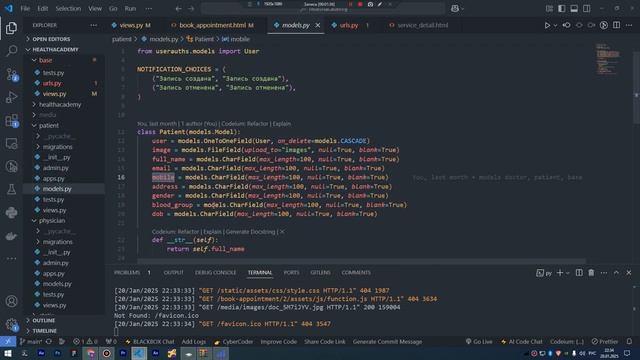Create a new terminal with plus icon
Image resolution: width=640 pixels, height=360 pixels.
point(560,273)
